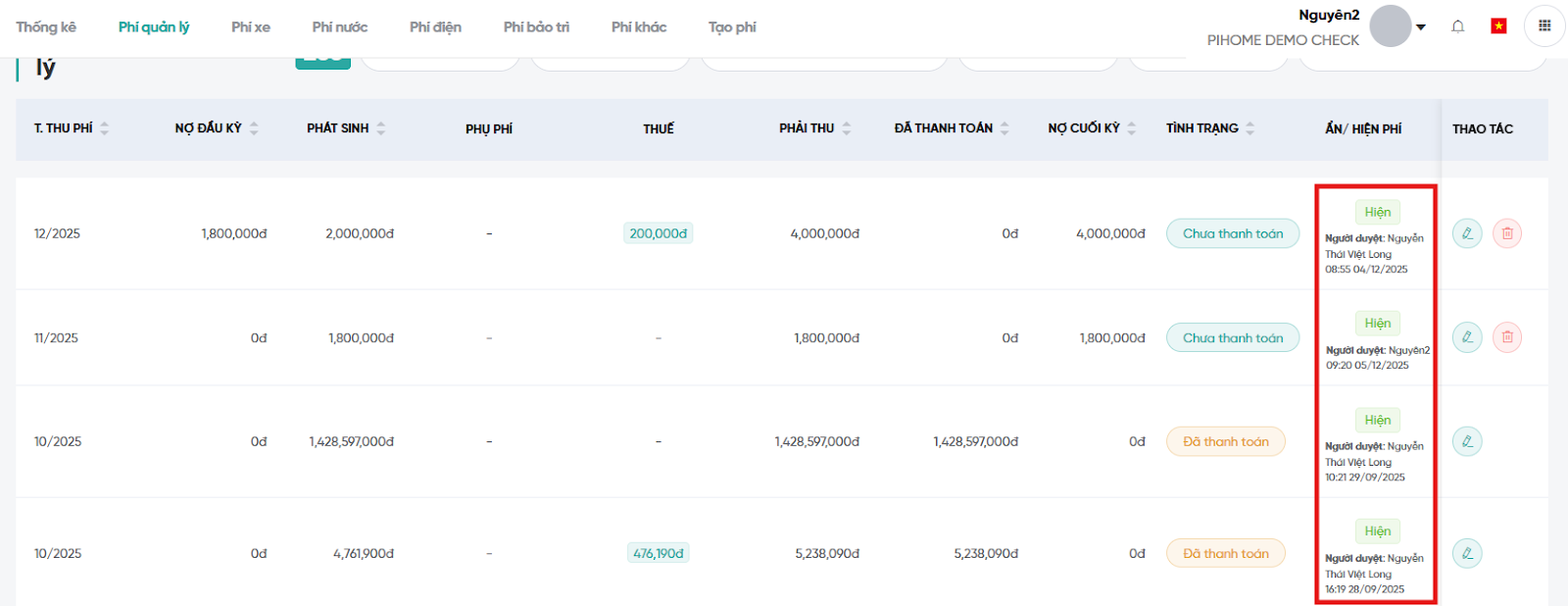The image size is (1568, 606).
Task: Click Đã thanh toán status for 5,238,090đ row
Action: click(1225, 553)
